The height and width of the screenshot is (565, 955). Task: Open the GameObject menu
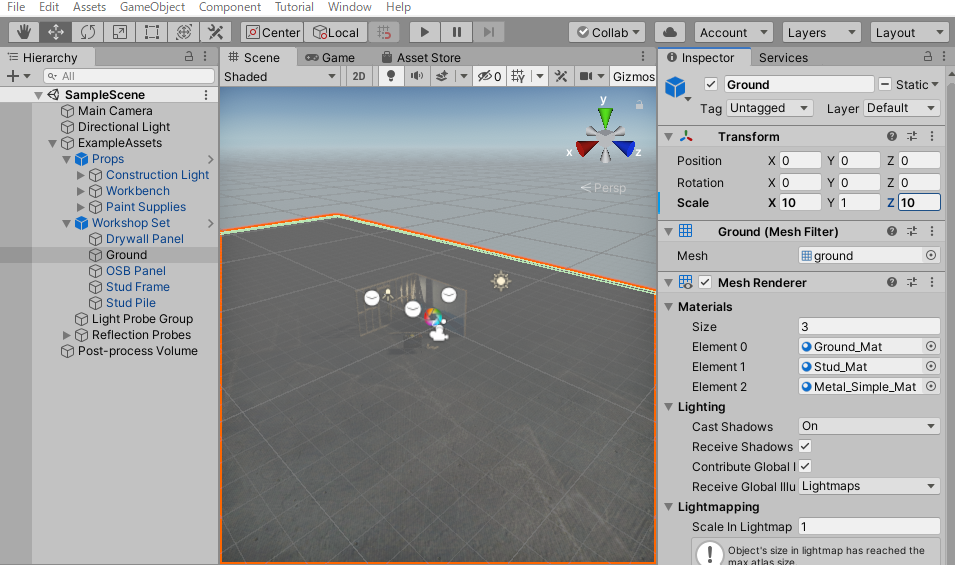coord(152,7)
